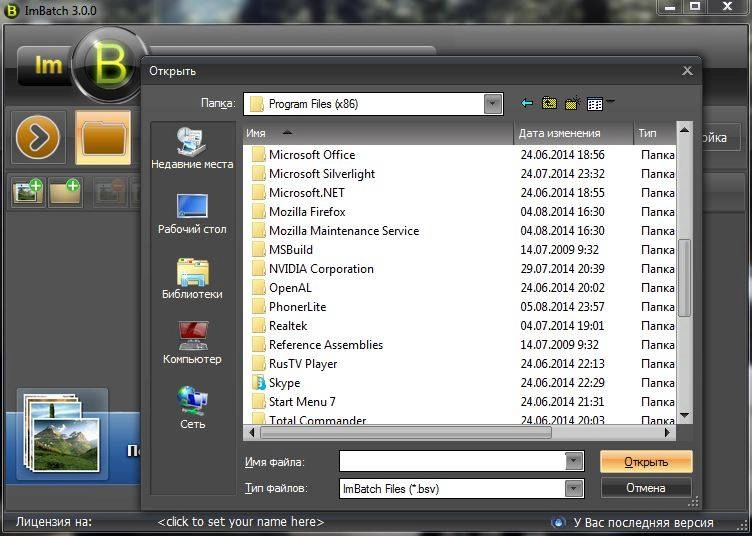This screenshot has height=536, width=752.
Task: Open view options arrow beside grid icon
Action: 610,102
